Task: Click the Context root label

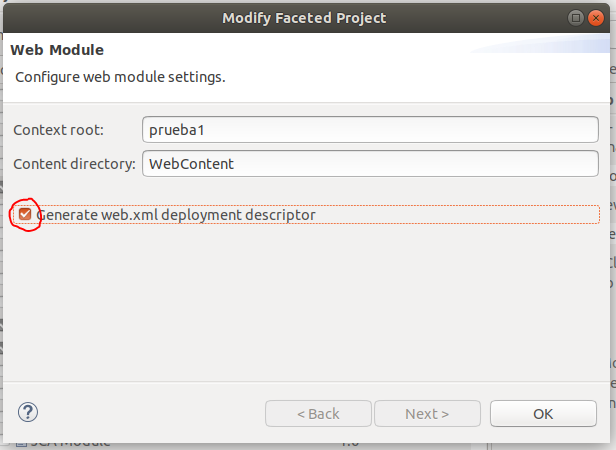Action: tap(59, 130)
